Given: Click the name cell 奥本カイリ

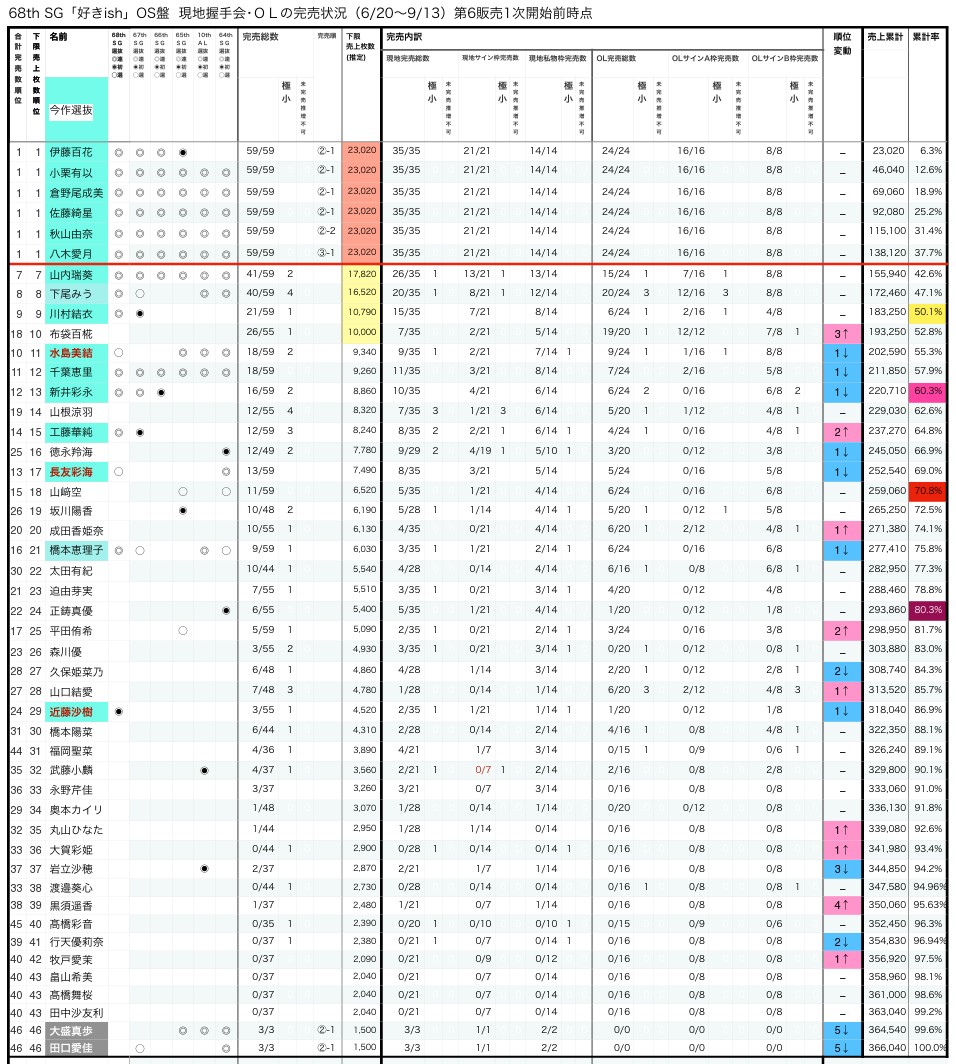Looking at the screenshot, I should [x=77, y=810].
